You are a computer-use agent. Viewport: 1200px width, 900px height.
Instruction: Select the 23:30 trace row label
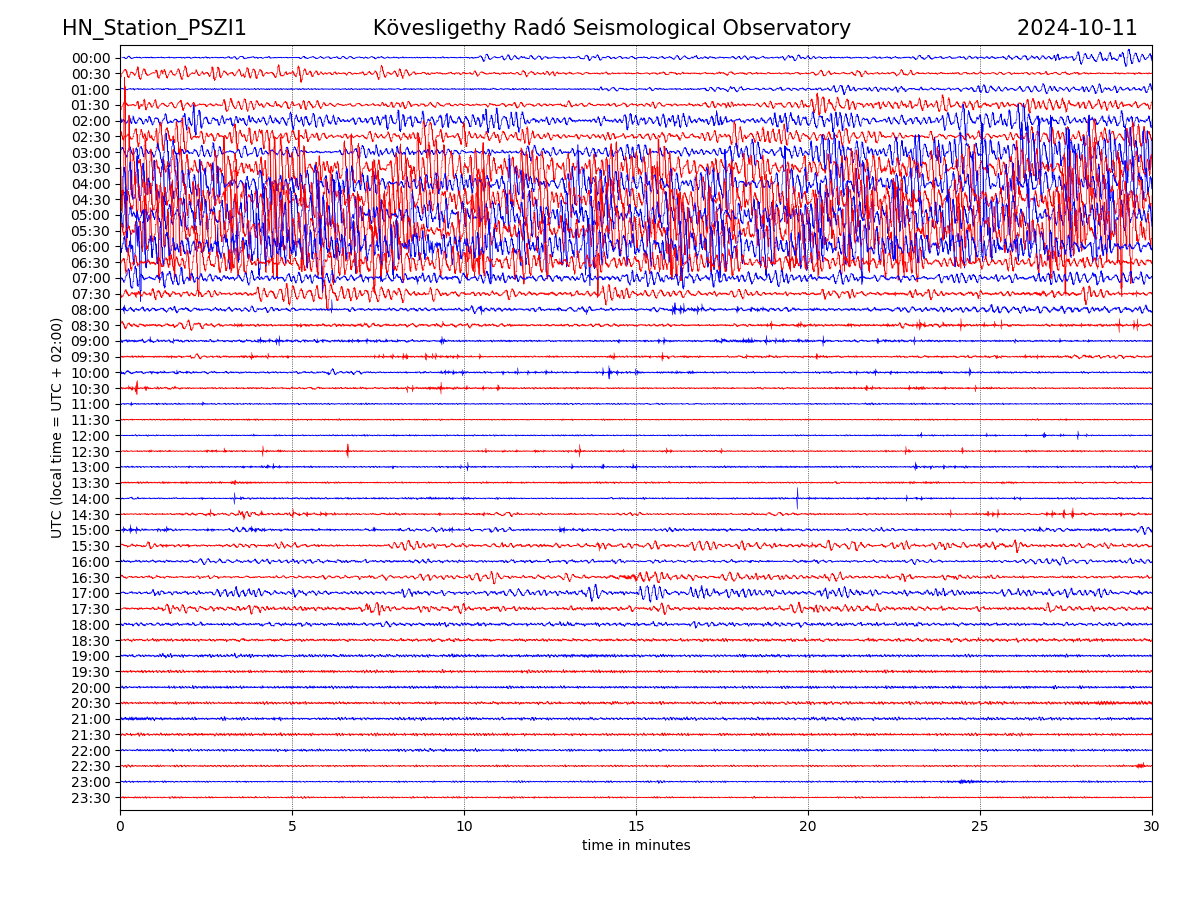(91, 798)
